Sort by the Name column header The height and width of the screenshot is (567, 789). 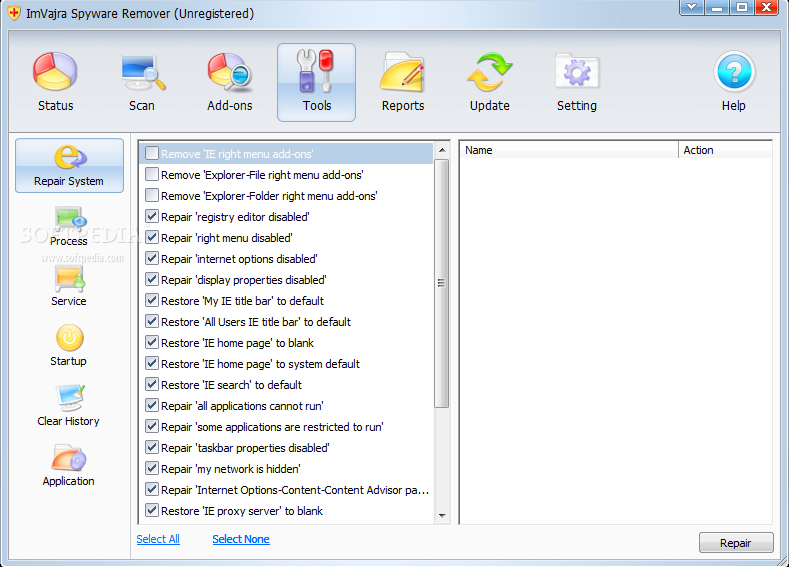point(569,150)
